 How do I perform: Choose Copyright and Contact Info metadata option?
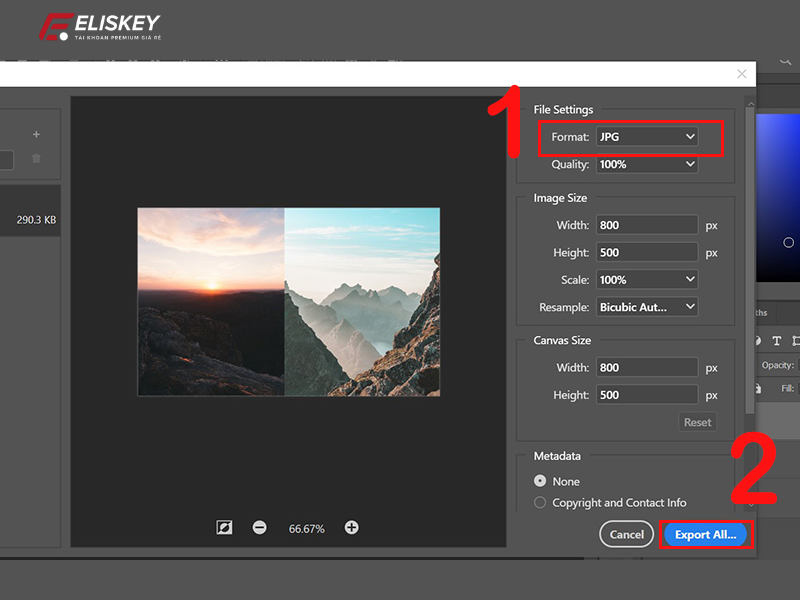click(538, 503)
